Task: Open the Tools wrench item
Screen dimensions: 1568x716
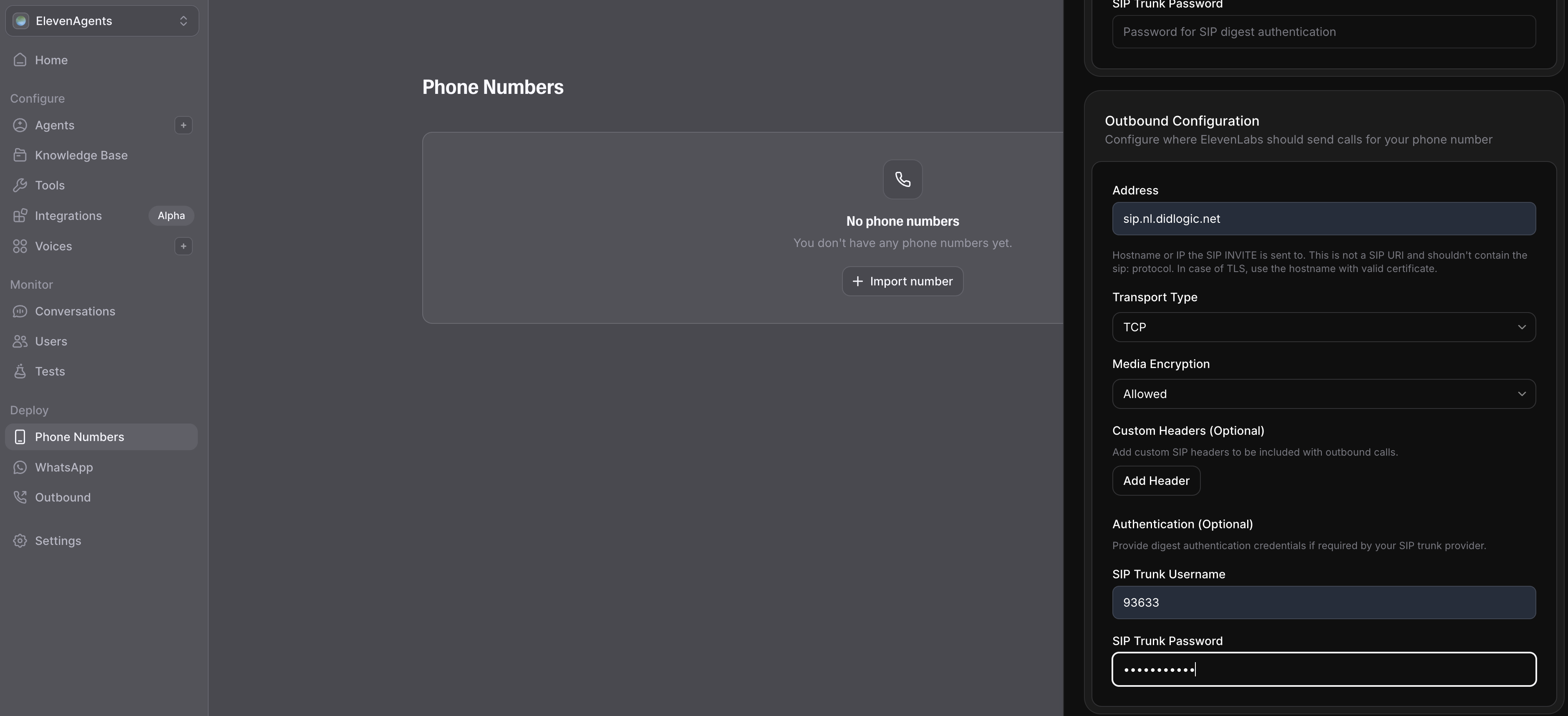Action: click(49, 185)
